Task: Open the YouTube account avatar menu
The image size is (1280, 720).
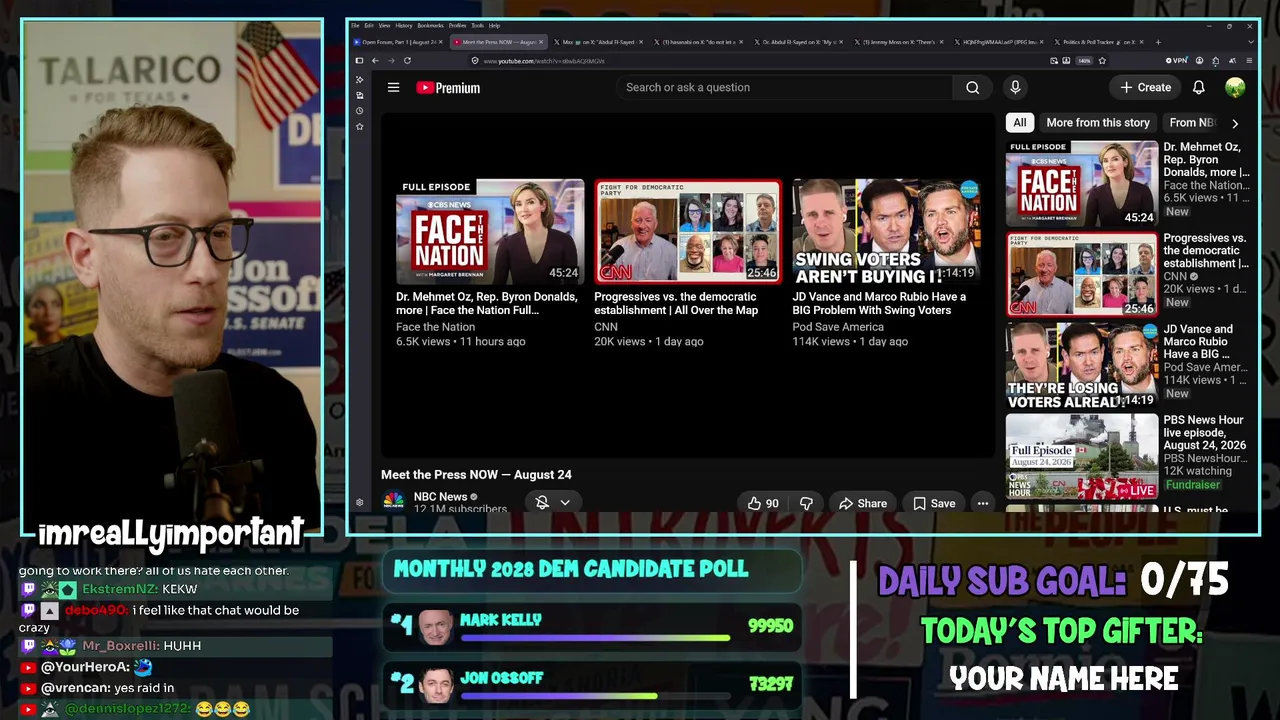Action: coord(1235,88)
